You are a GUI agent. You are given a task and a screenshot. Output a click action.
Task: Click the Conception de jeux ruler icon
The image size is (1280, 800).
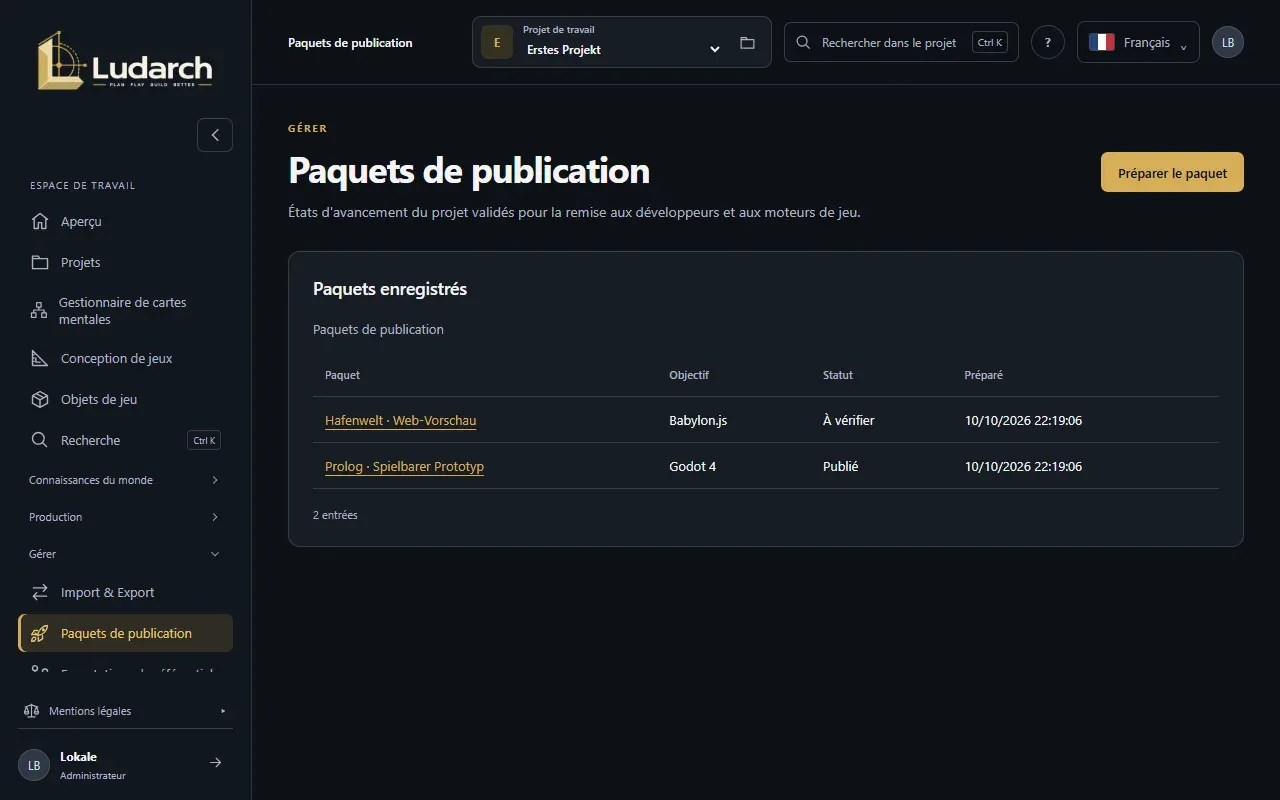(40, 358)
